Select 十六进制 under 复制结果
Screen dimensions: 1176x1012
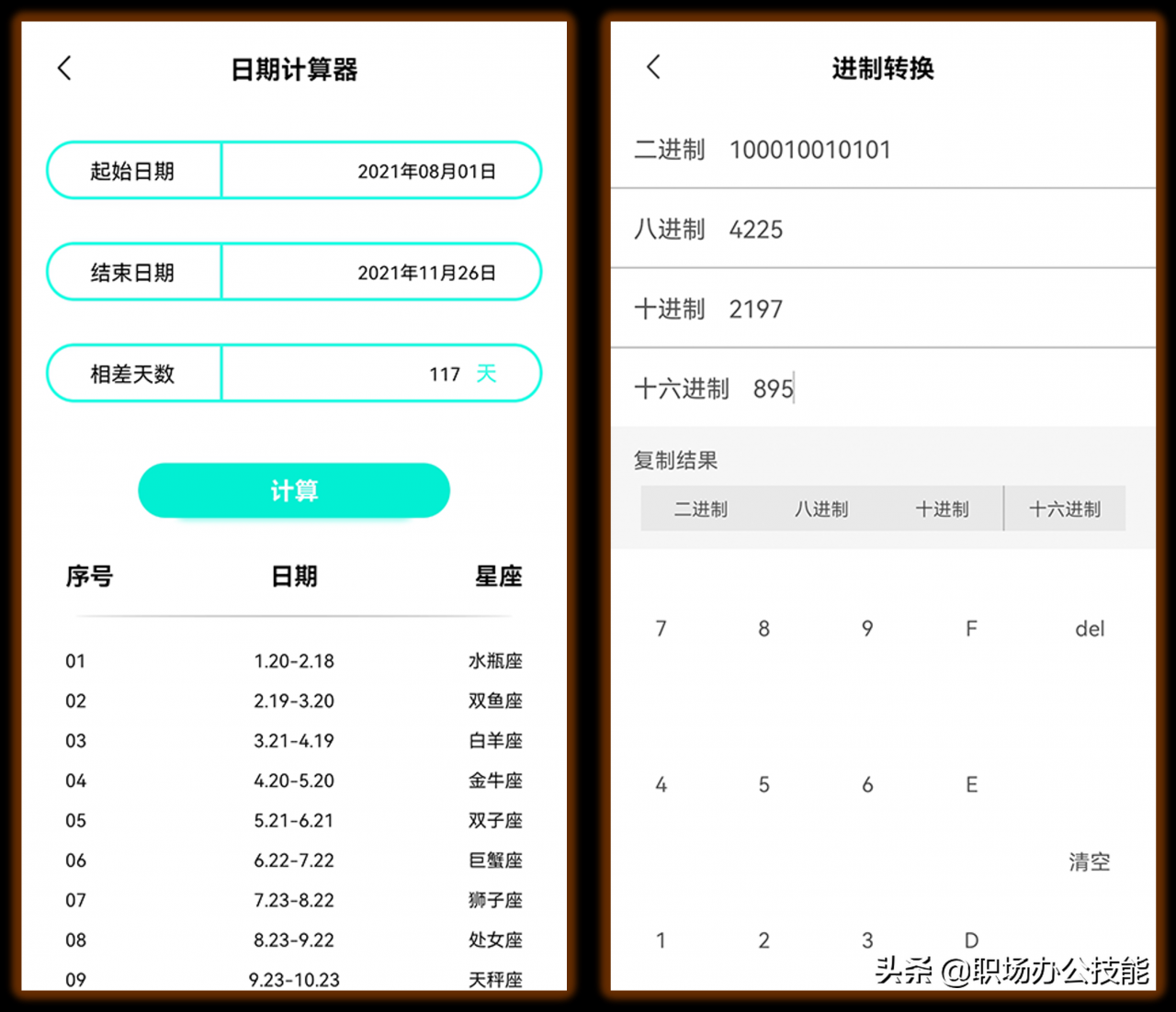coord(1065,509)
